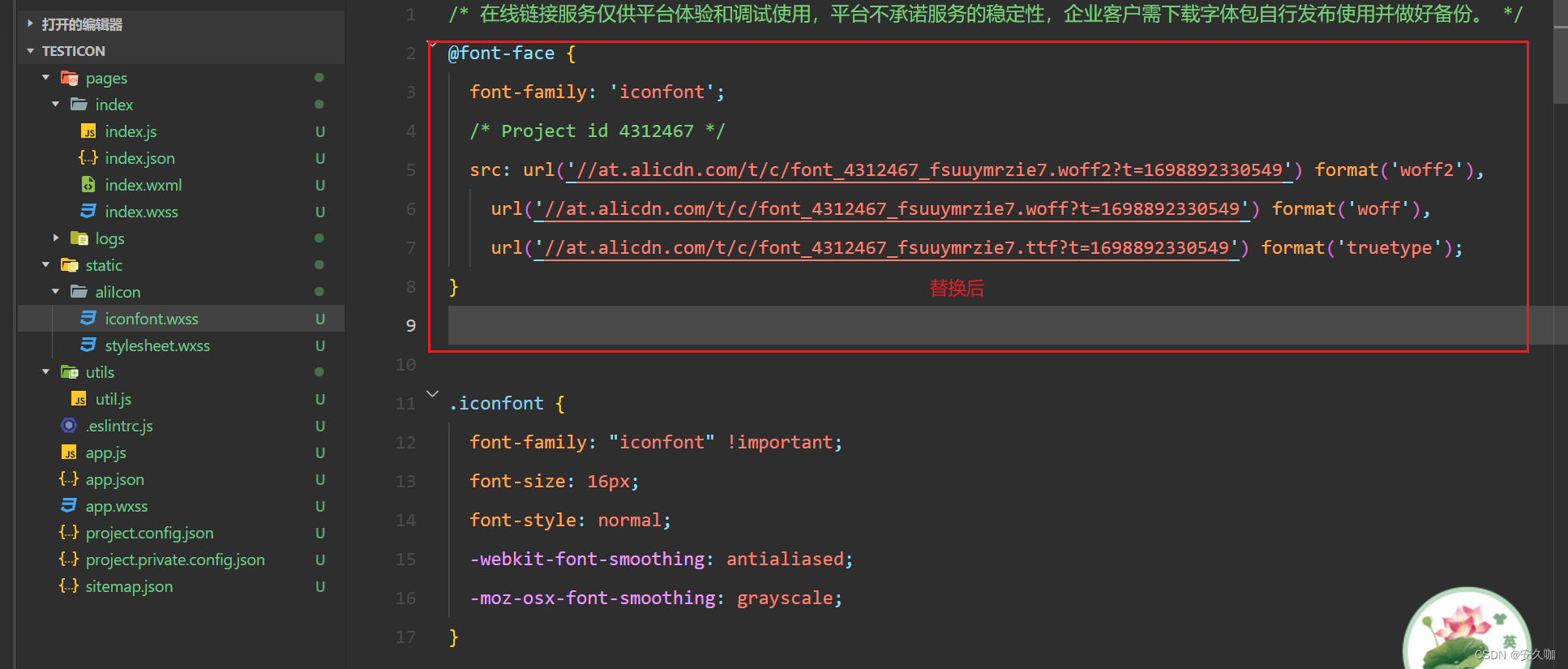Click the pages folder icon
The height and width of the screenshot is (669, 1568).
[x=70, y=78]
